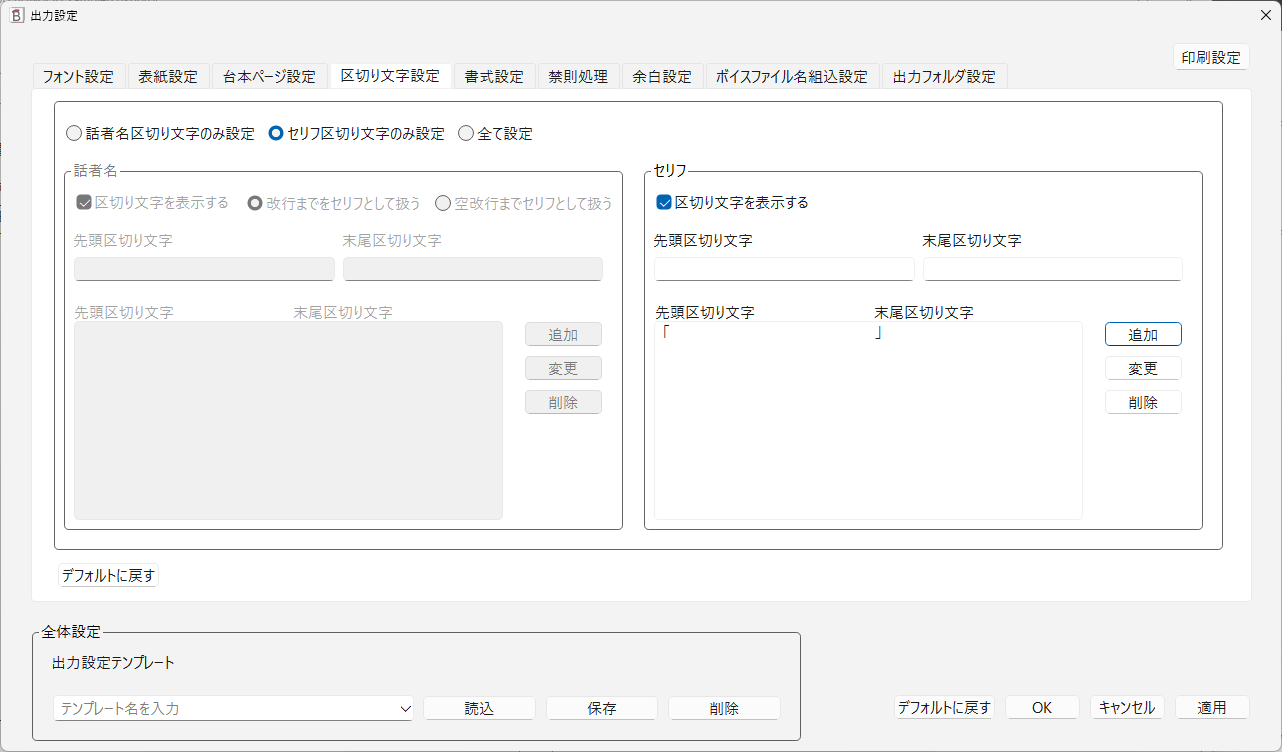Open the 書式設定 tab

click(494, 75)
